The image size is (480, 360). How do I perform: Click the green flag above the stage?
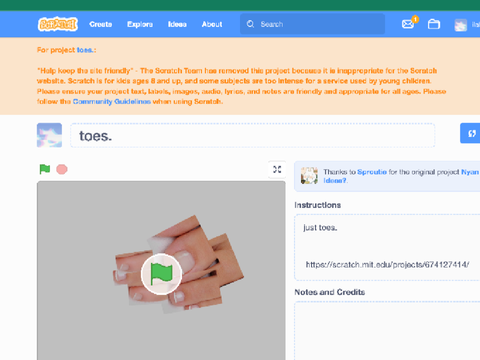click(x=45, y=169)
